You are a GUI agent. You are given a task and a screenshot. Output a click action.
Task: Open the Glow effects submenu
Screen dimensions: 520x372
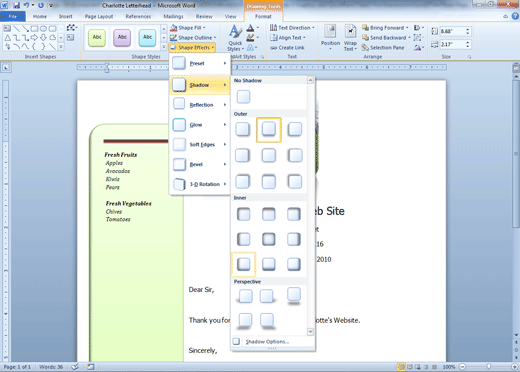[199, 125]
